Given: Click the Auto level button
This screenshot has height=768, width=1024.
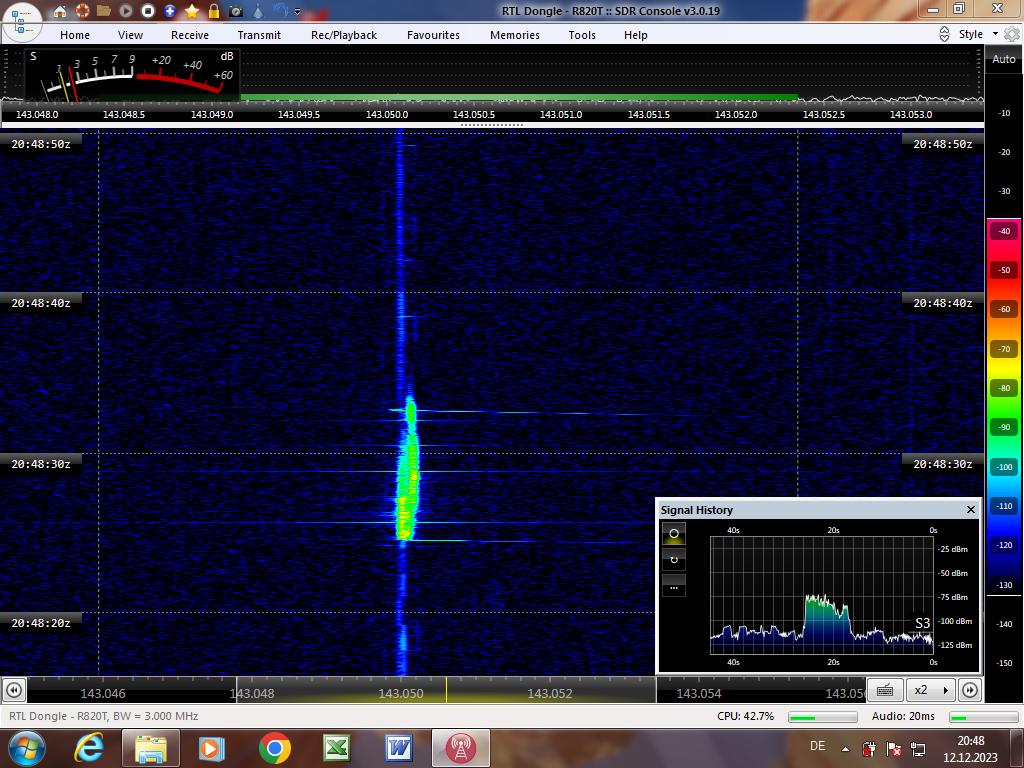Looking at the screenshot, I should point(1004,59).
